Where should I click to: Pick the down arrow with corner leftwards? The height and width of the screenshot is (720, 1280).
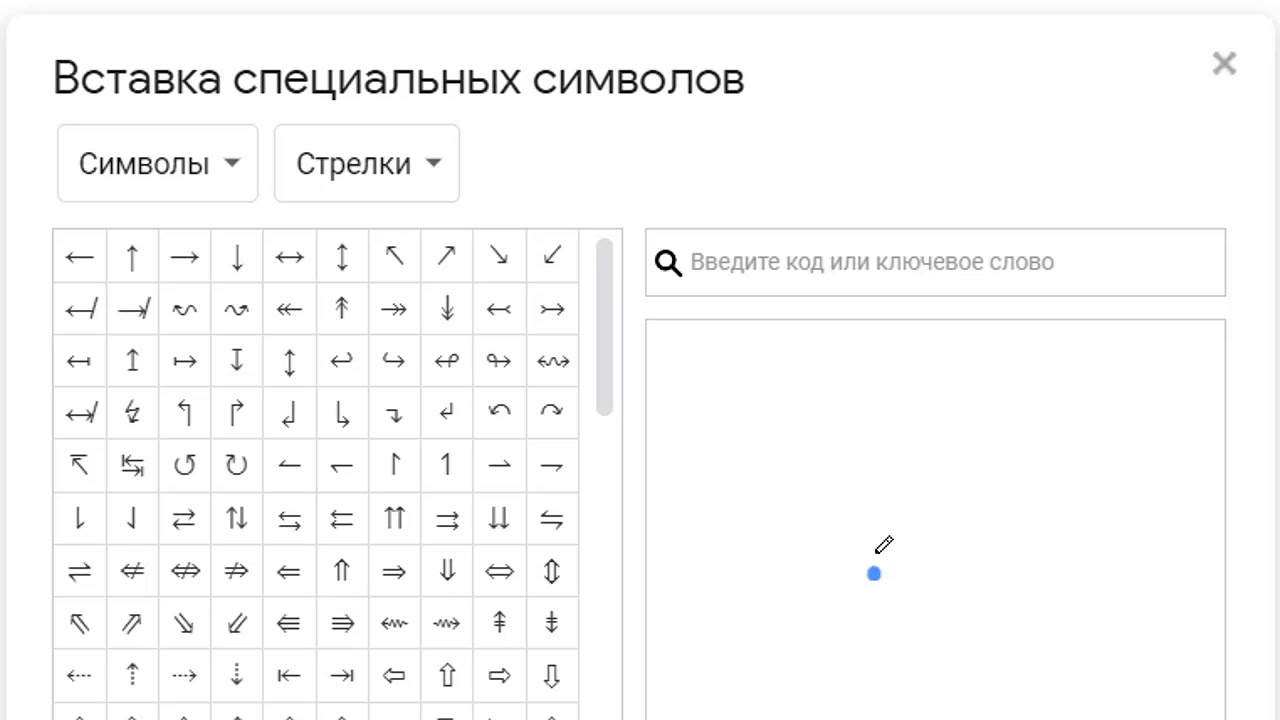pos(447,413)
